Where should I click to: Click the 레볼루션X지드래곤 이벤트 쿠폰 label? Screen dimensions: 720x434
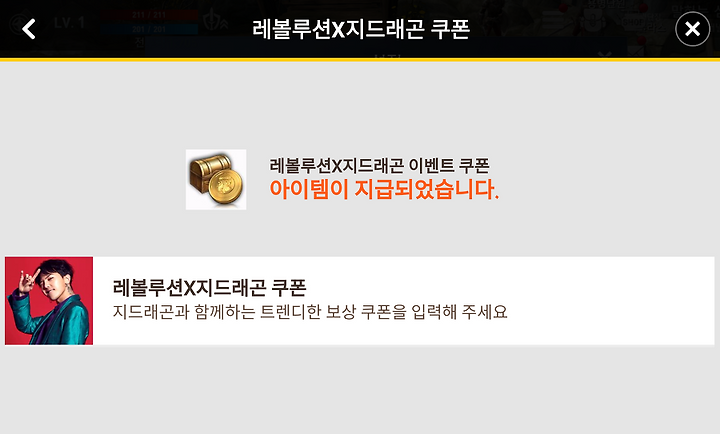pos(379,166)
